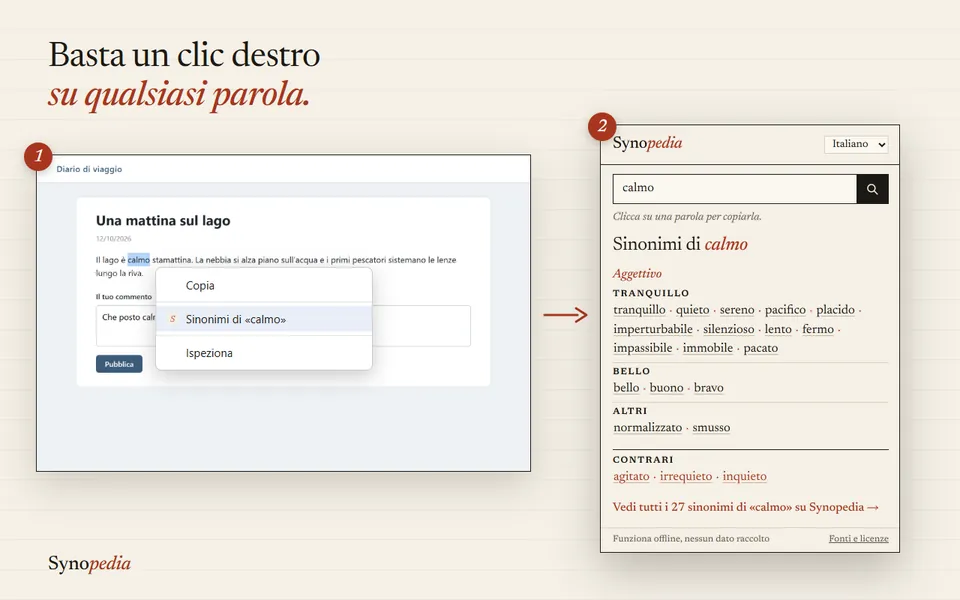Copy the antonym inquieto

click(744, 476)
